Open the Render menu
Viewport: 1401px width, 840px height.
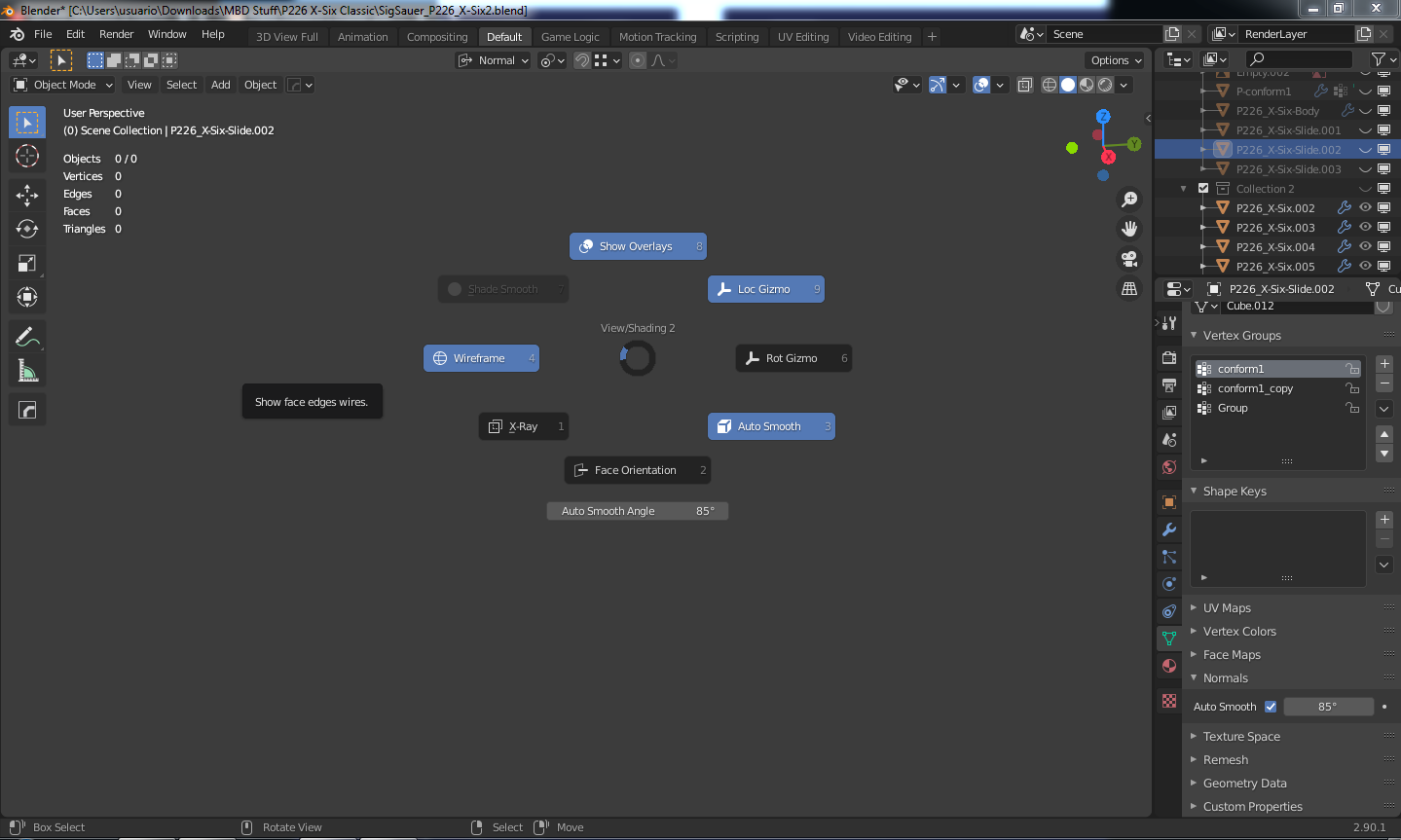[117, 34]
